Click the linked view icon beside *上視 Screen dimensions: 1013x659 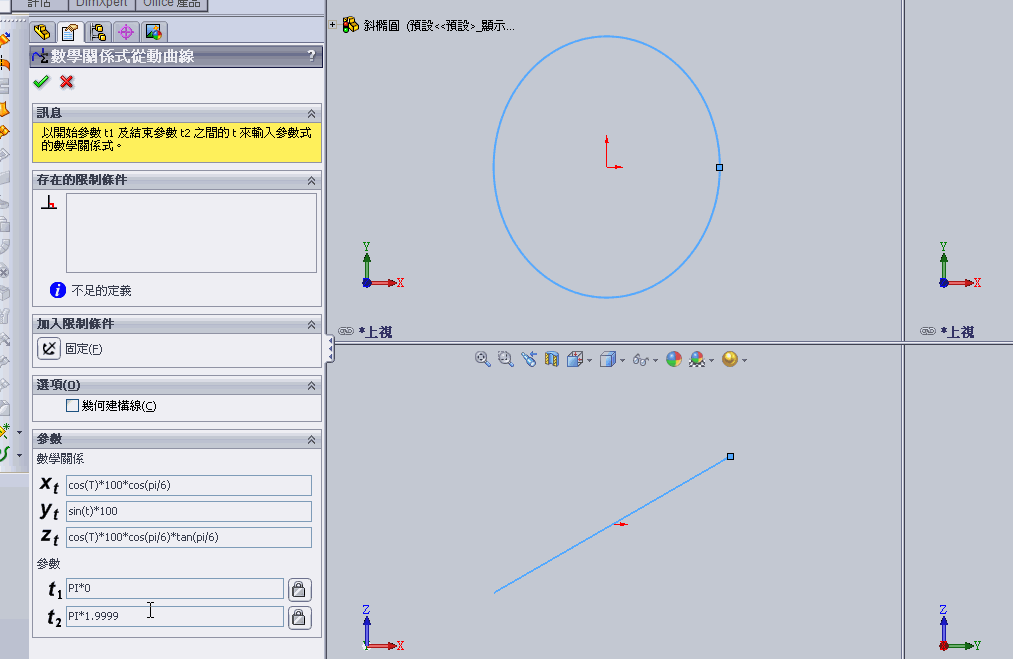(346, 331)
